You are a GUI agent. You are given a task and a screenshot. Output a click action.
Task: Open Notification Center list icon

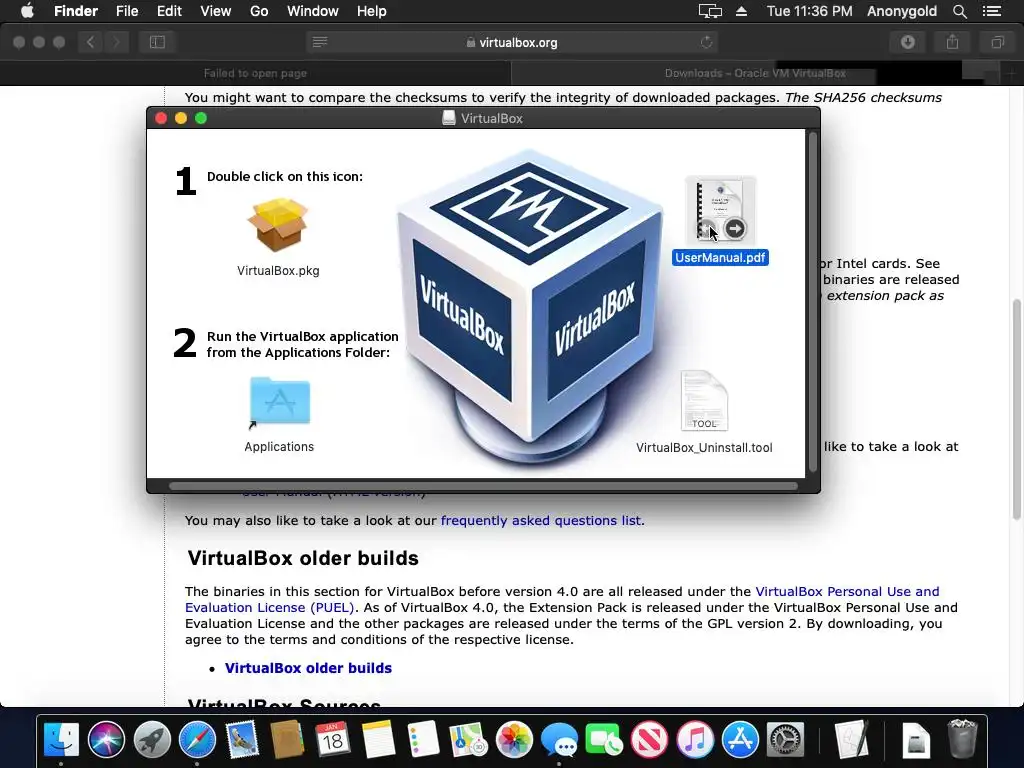991,11
